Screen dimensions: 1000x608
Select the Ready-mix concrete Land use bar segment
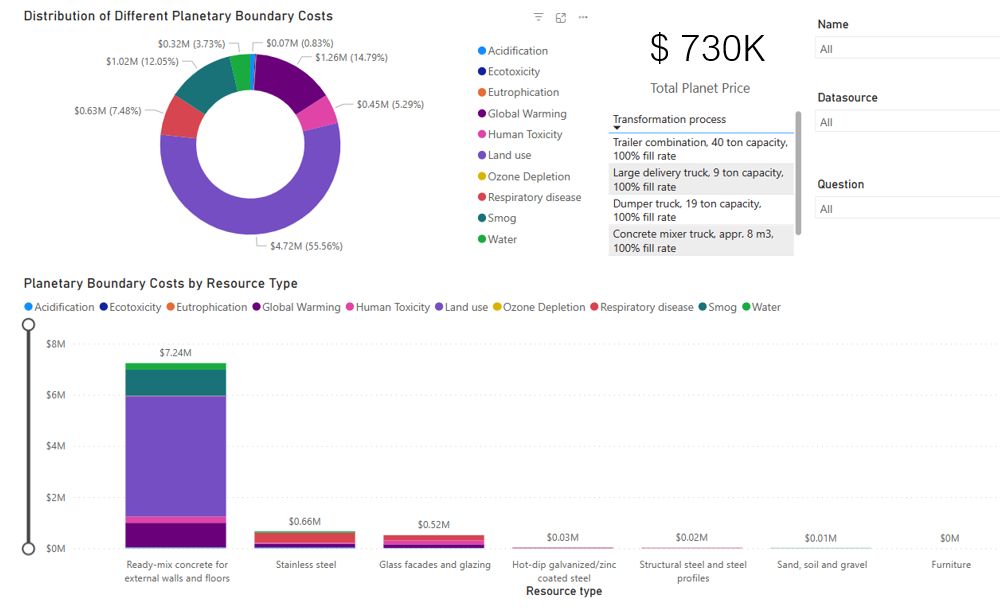[x=175, y=455]
